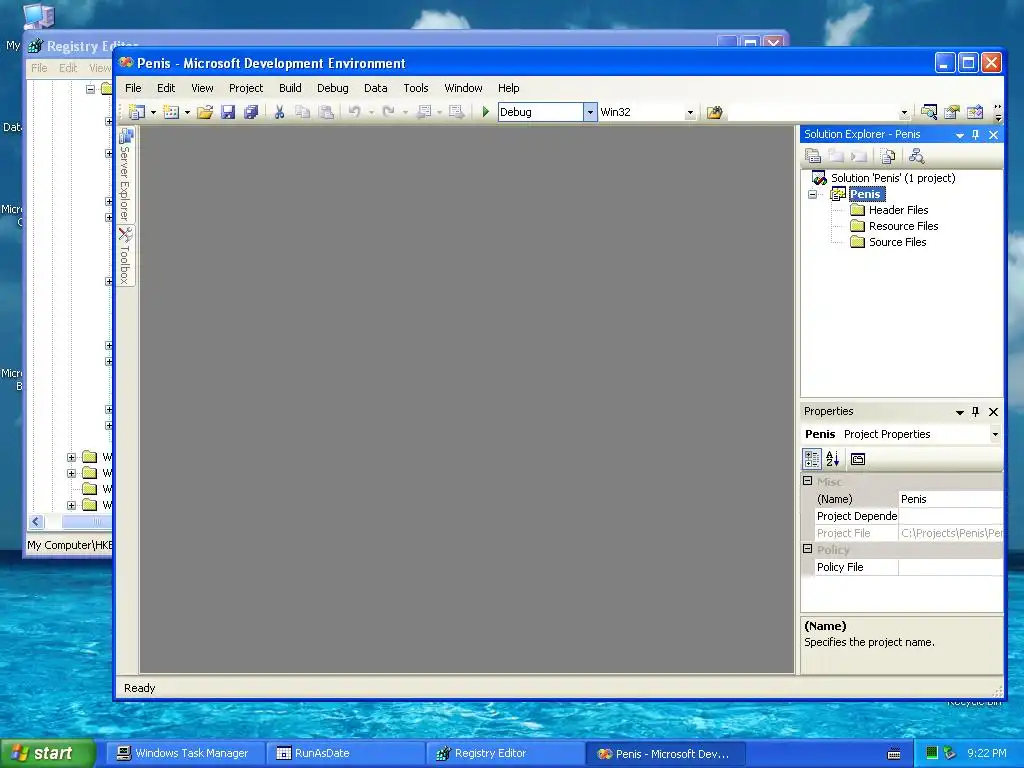Collapse the Misc category in Properties

coord(808,481)
